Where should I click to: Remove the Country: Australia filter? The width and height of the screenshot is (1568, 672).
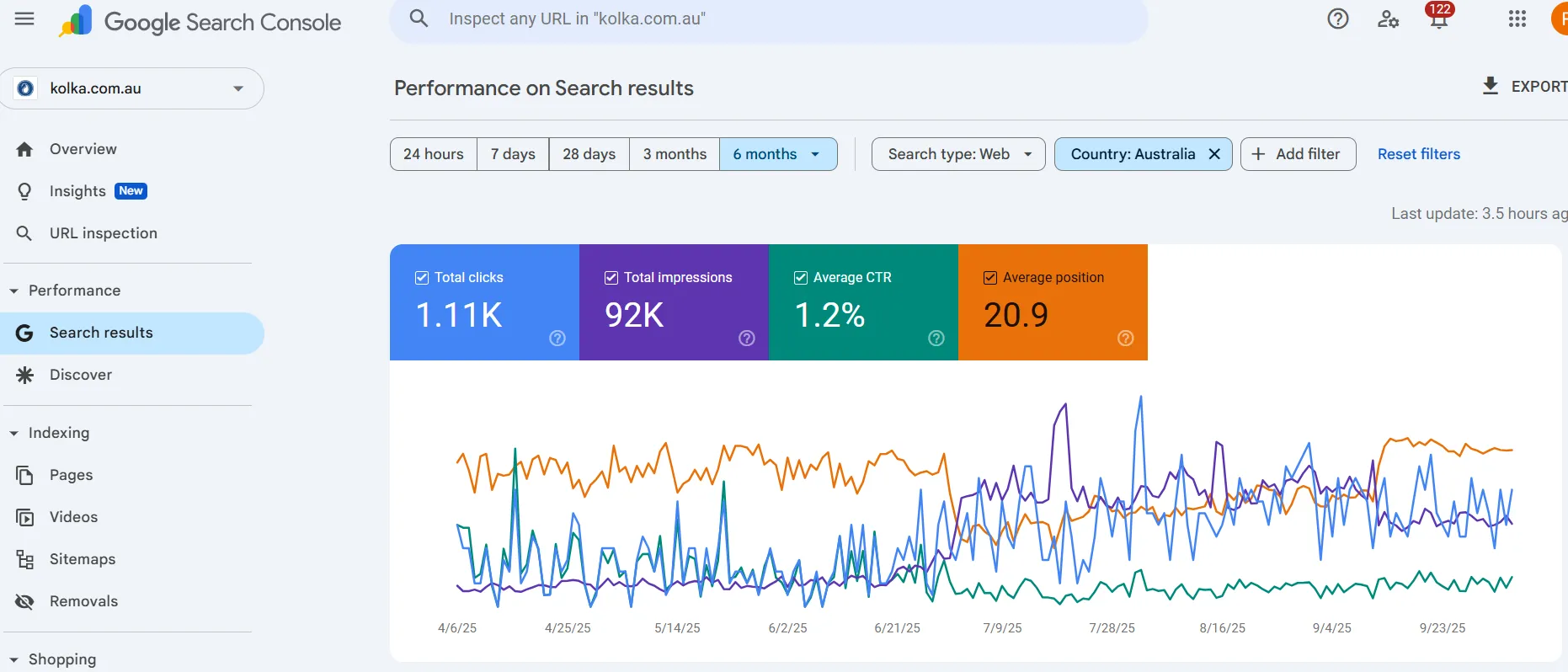click(1214, 154)
